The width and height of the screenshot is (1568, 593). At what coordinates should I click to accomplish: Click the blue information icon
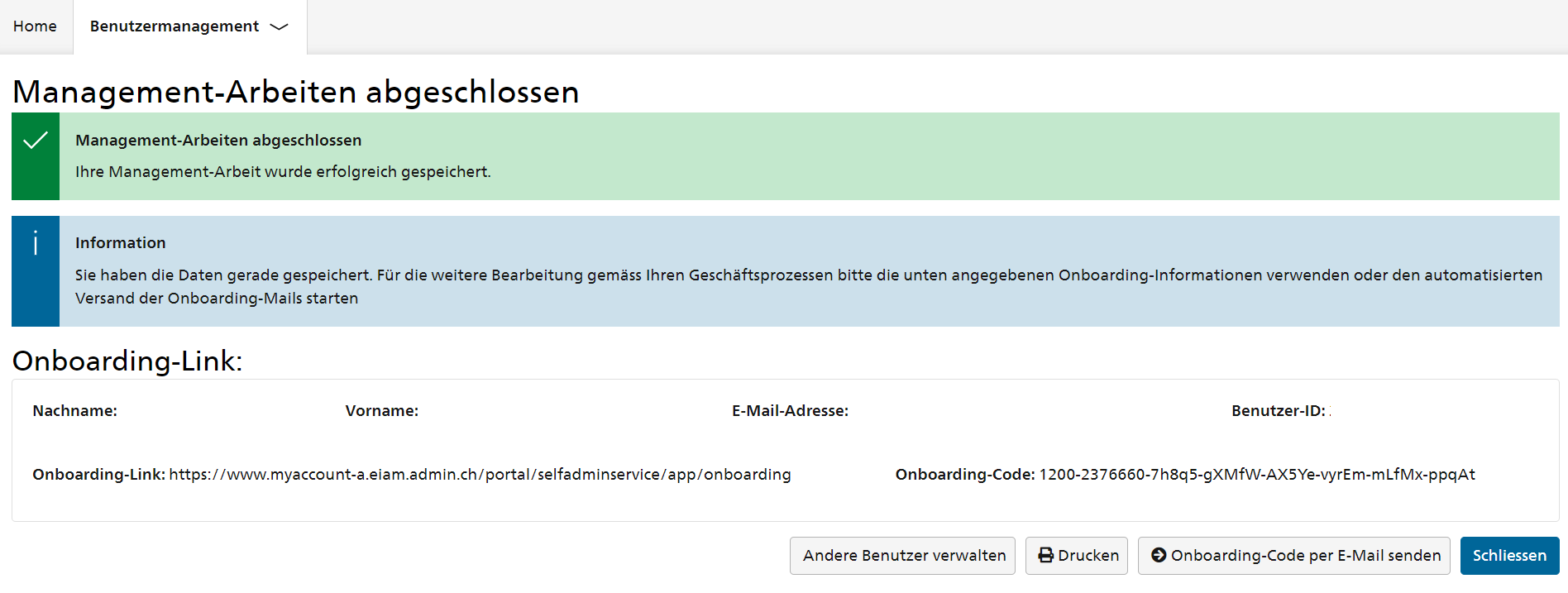click(36, 243)
